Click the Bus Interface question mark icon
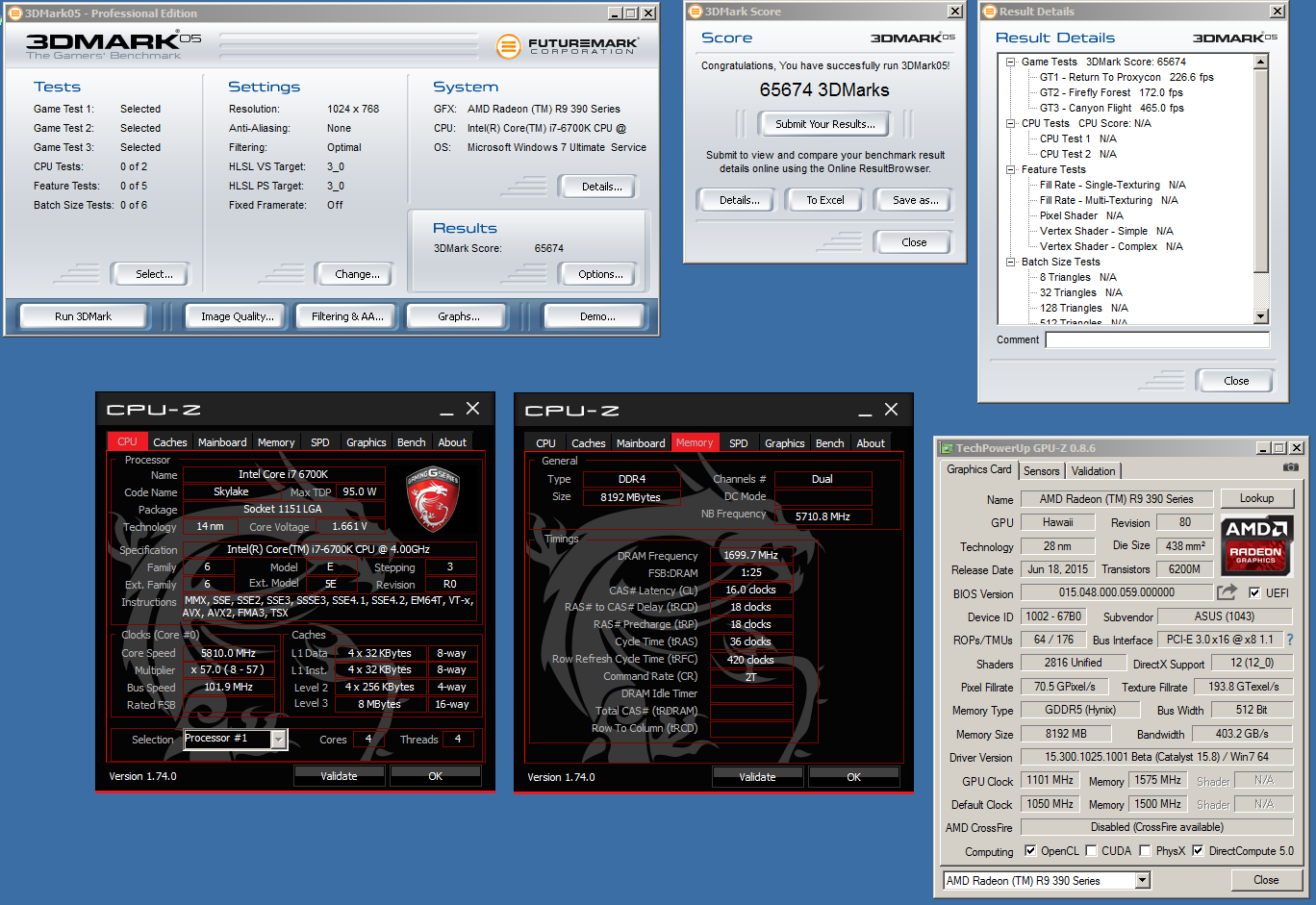1316x905 pixels. (x=1289, y=640)
